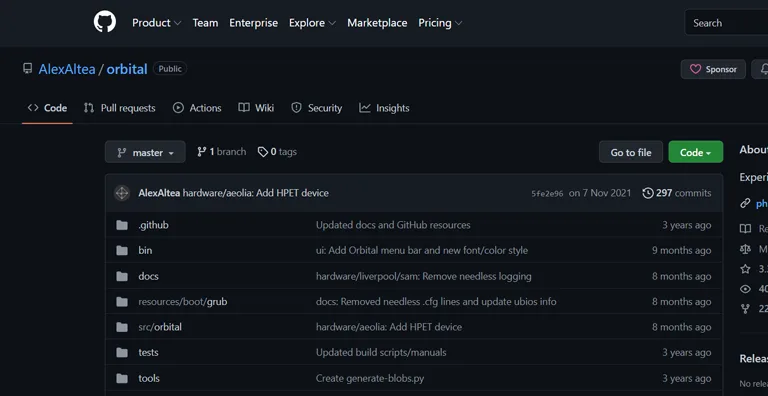Screen dimensions: 768x396
Task: Click the folder icon next to tests
Action: point(122,353)
